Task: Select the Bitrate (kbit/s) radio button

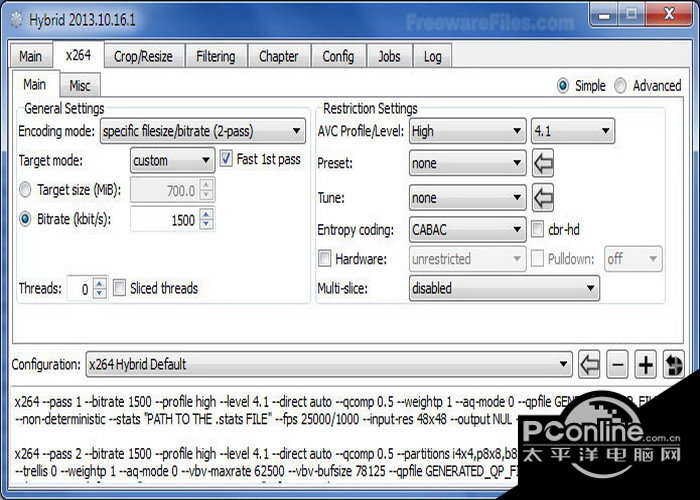Action: [25, 219]
